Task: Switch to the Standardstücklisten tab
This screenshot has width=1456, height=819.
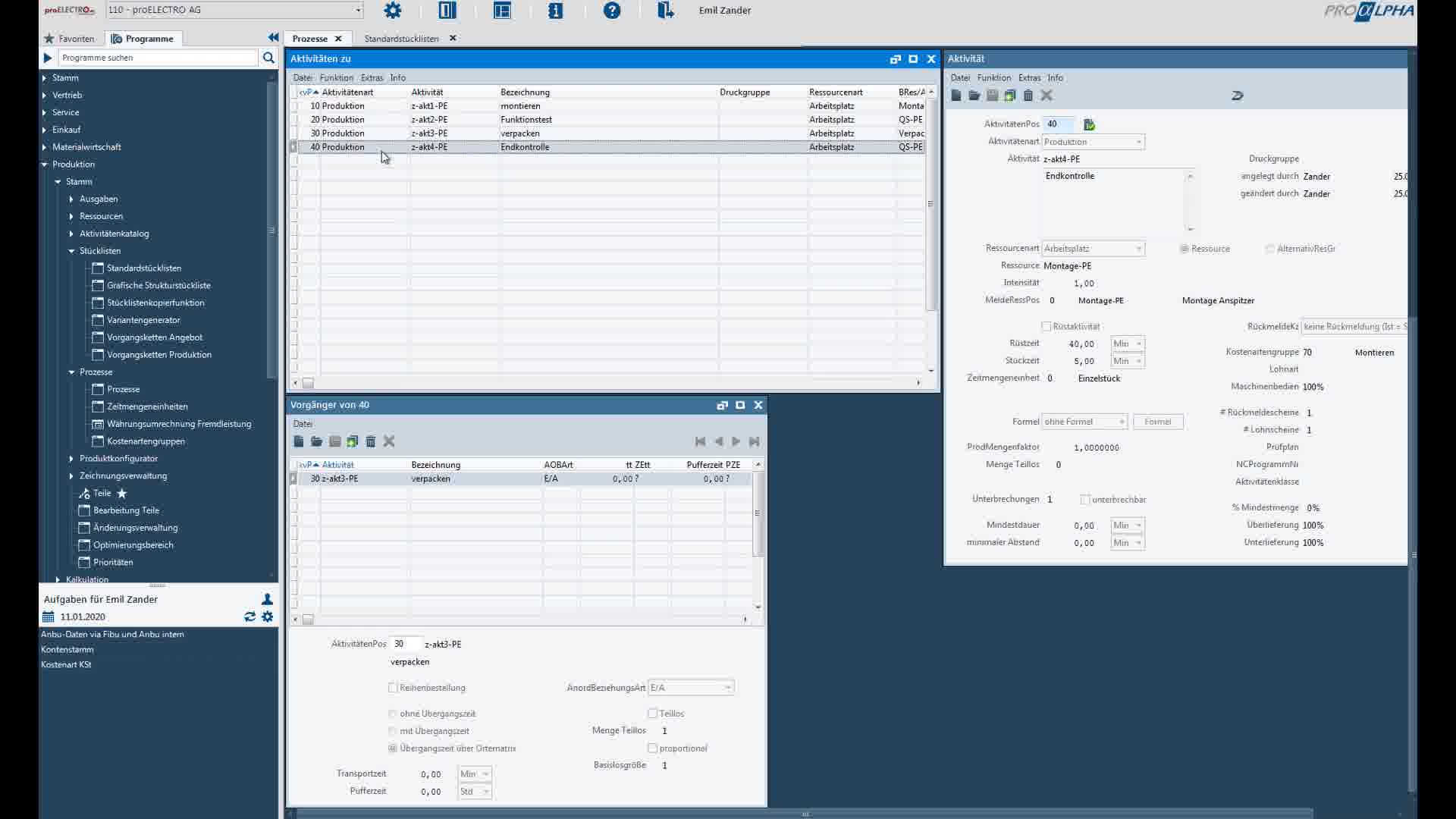Action: pos(401,39)
